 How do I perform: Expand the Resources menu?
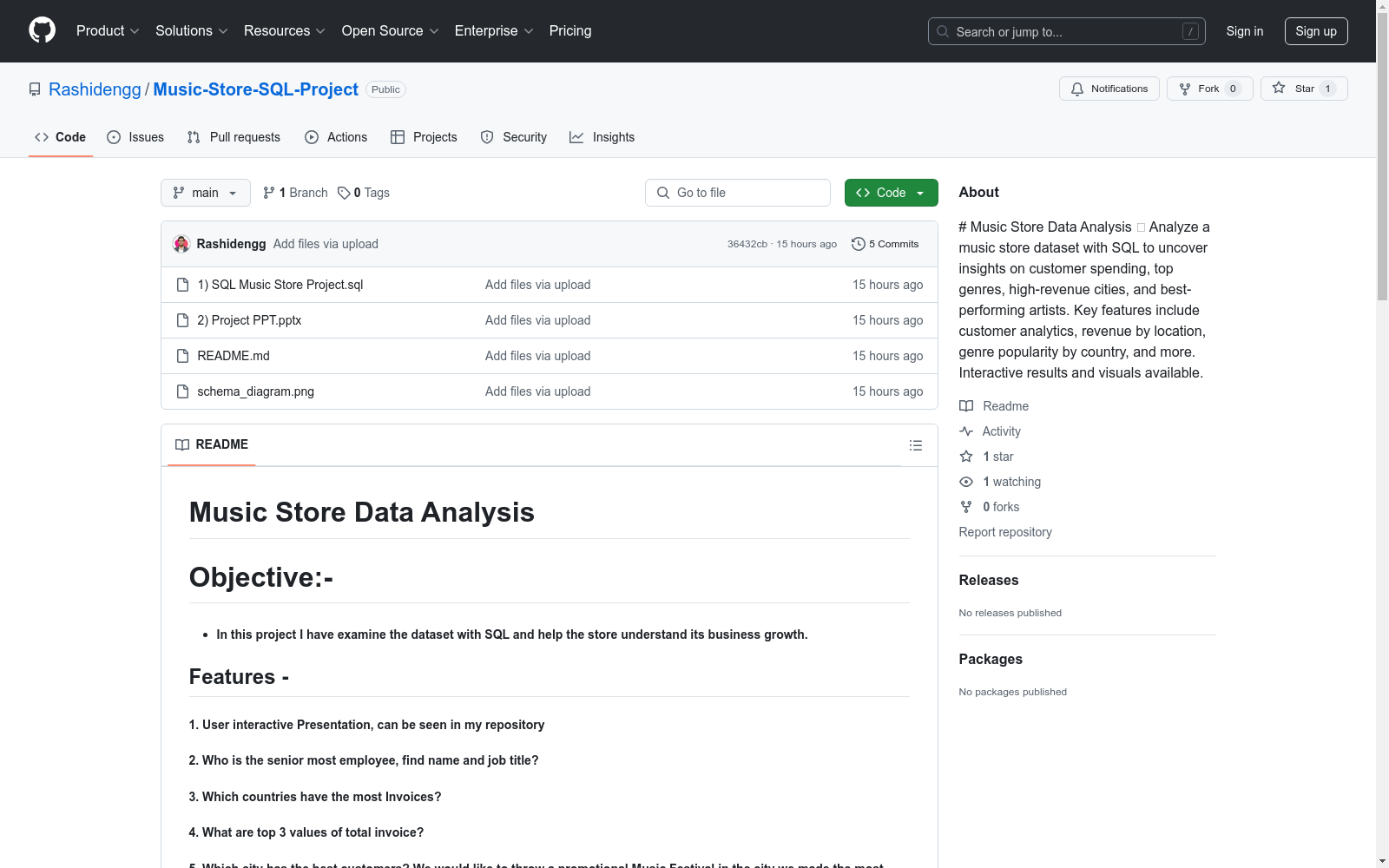pyautogui.click(x=285, y=31)
